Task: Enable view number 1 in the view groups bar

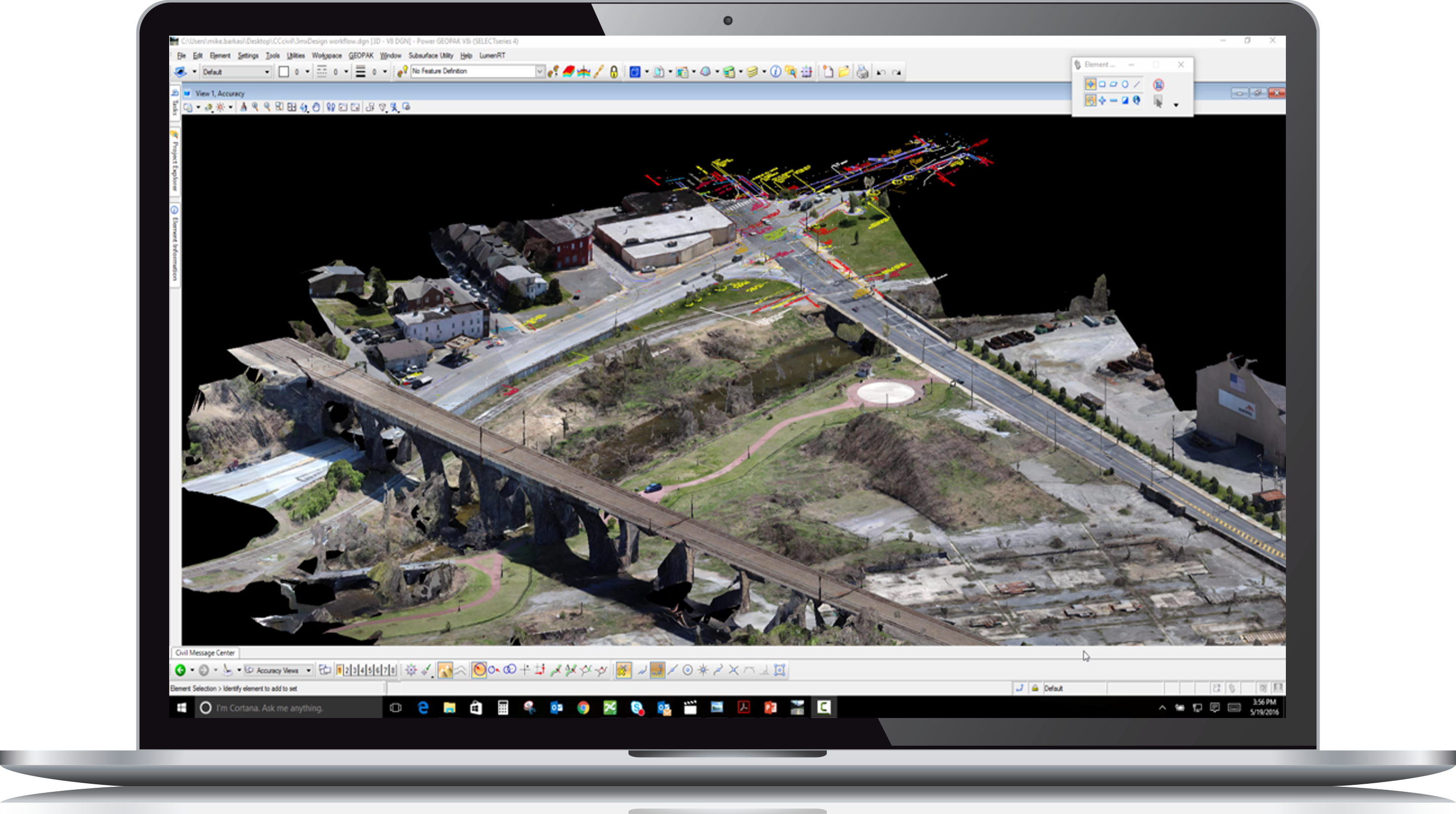Action: pyautogui.click(x=339, y=670)
